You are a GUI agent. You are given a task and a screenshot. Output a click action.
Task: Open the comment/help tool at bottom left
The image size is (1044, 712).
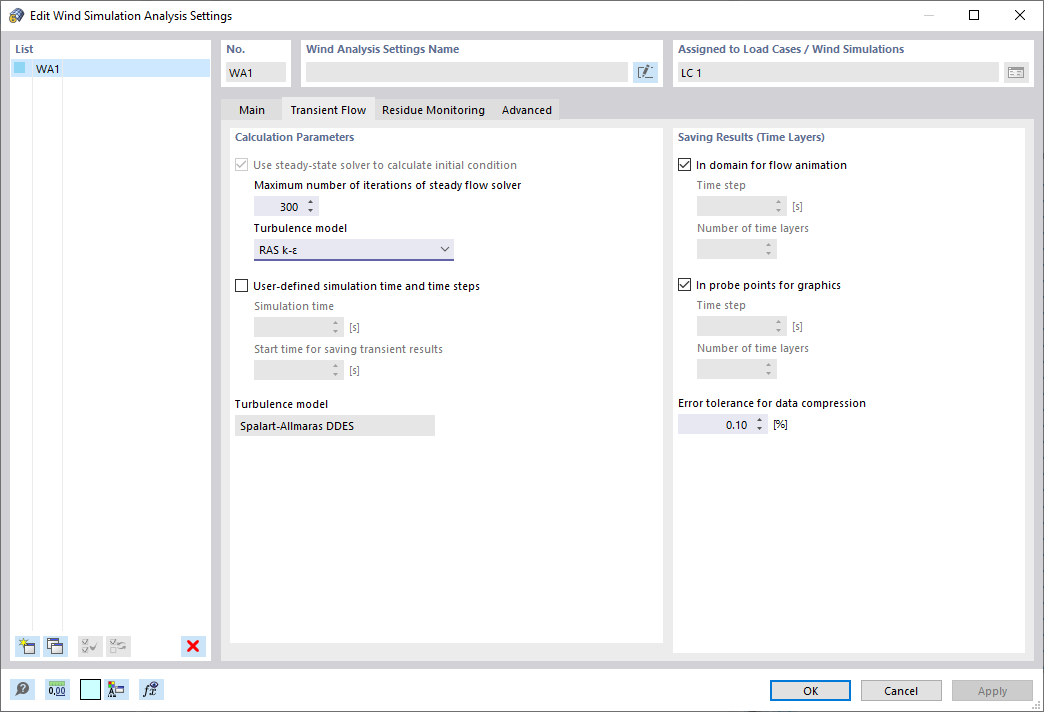click(x=21, y=689)
